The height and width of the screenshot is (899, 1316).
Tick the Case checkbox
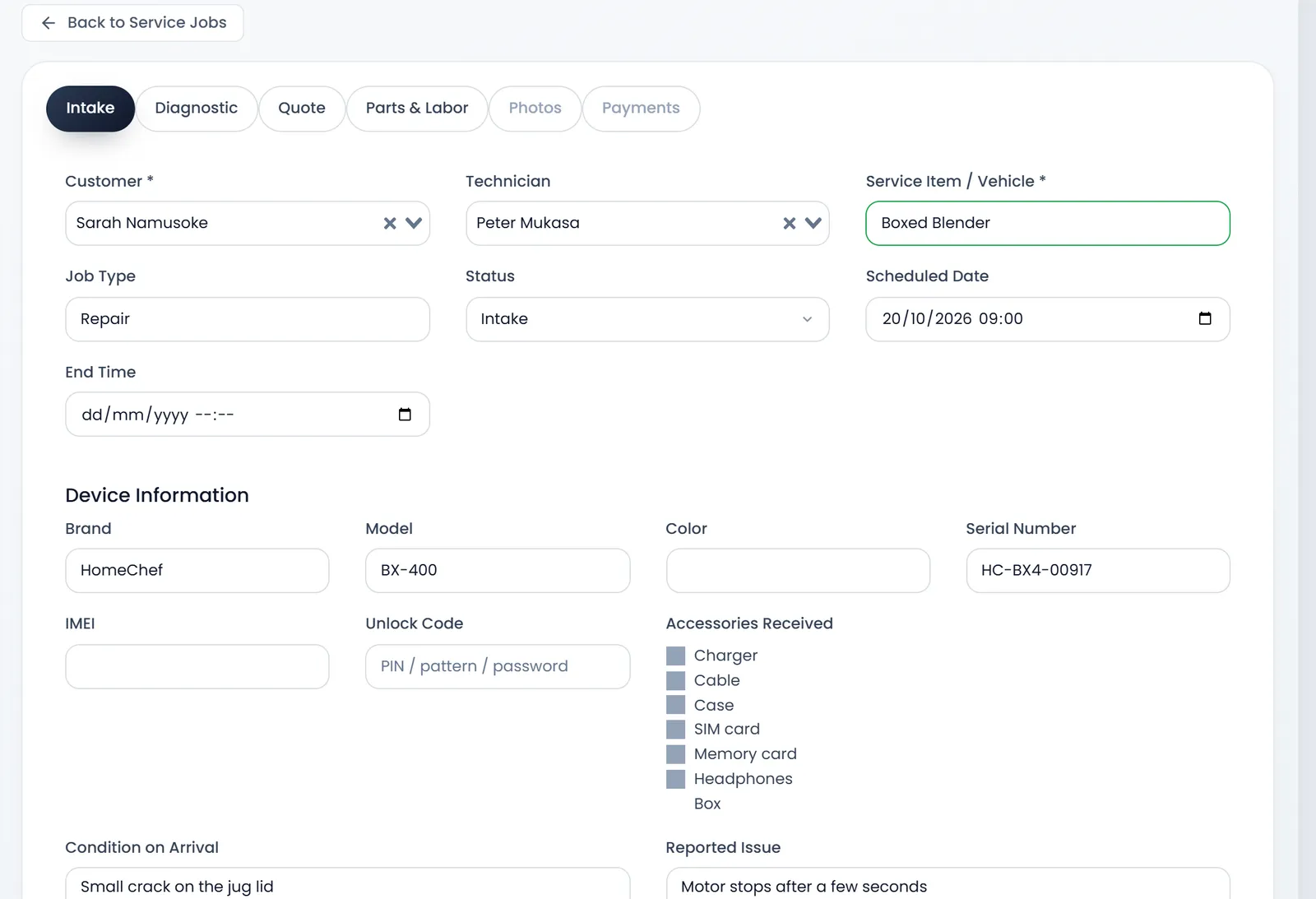(x=675, y=705)
